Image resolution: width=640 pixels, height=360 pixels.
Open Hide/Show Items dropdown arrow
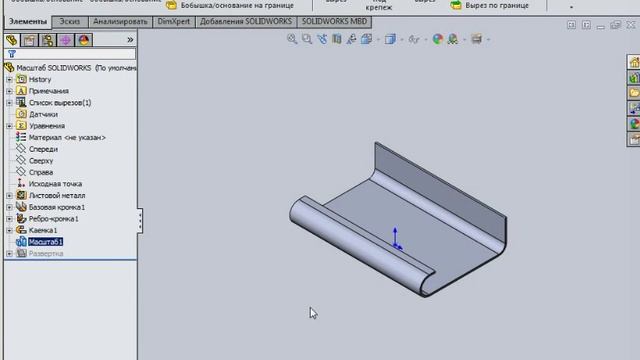coord(425,40)
